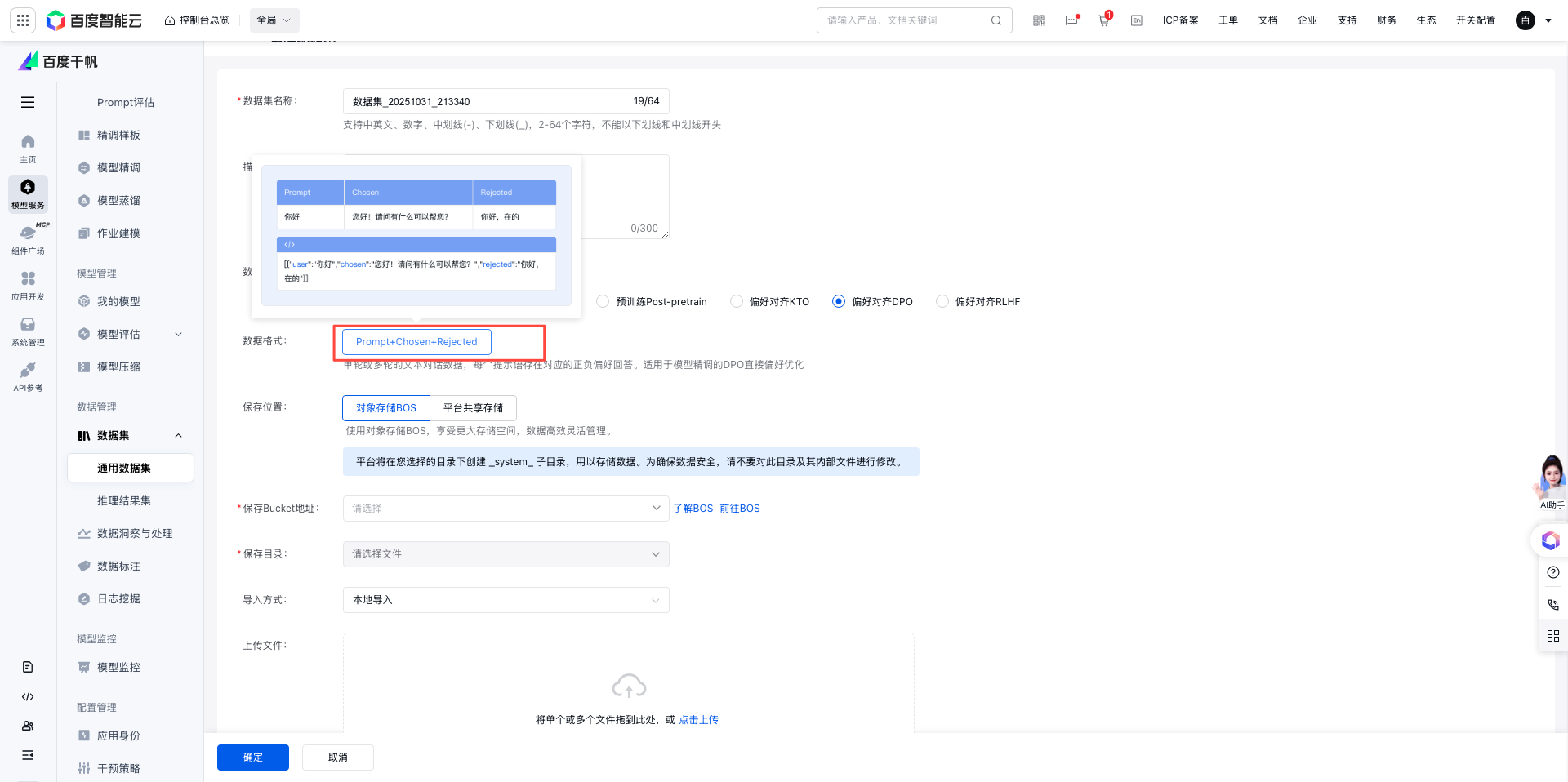Click the QR code icon in header
The width and height of the screenshot is (1568, 782).
click(x=1038, y=20)
